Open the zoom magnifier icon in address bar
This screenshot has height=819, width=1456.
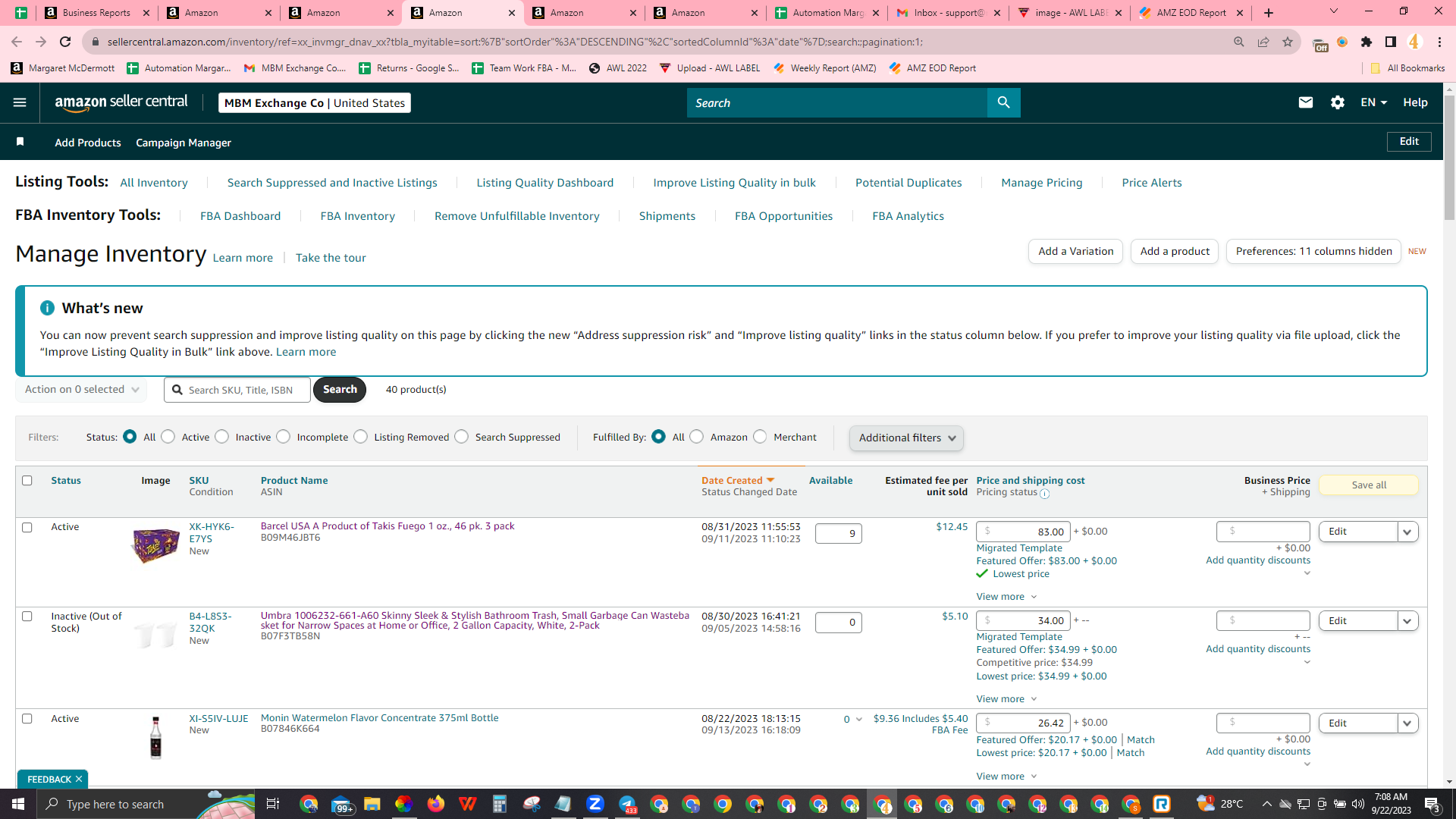[1239, 42]
